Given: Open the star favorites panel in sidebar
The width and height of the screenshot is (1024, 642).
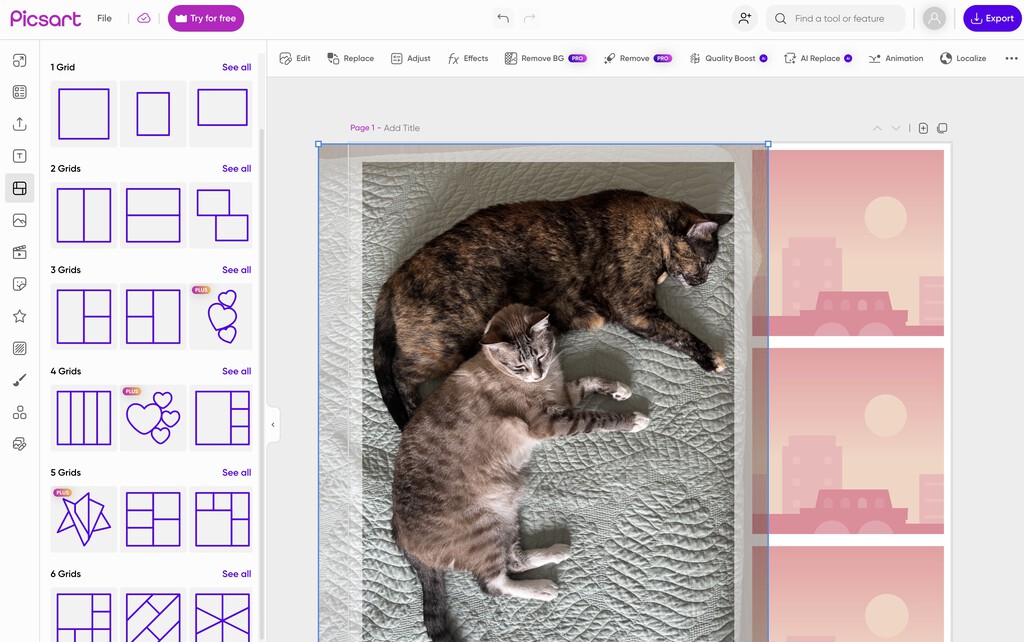Looking at the screenshot, I should click(x=19, y=316).
